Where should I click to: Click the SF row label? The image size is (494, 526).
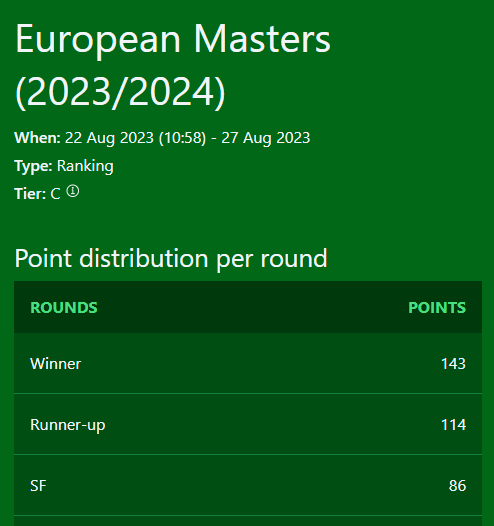[38, 486]
